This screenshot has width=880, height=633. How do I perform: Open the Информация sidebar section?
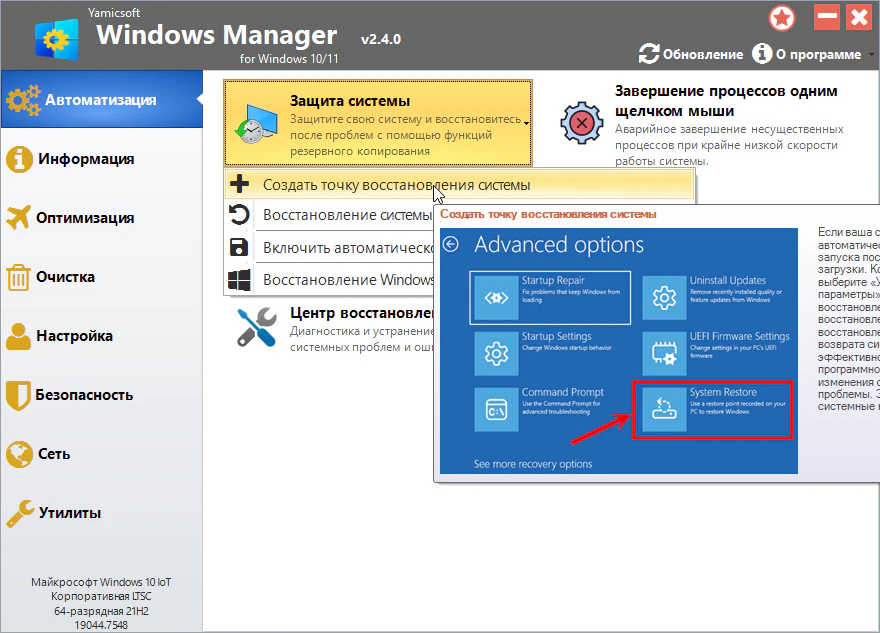coord(102,159)
